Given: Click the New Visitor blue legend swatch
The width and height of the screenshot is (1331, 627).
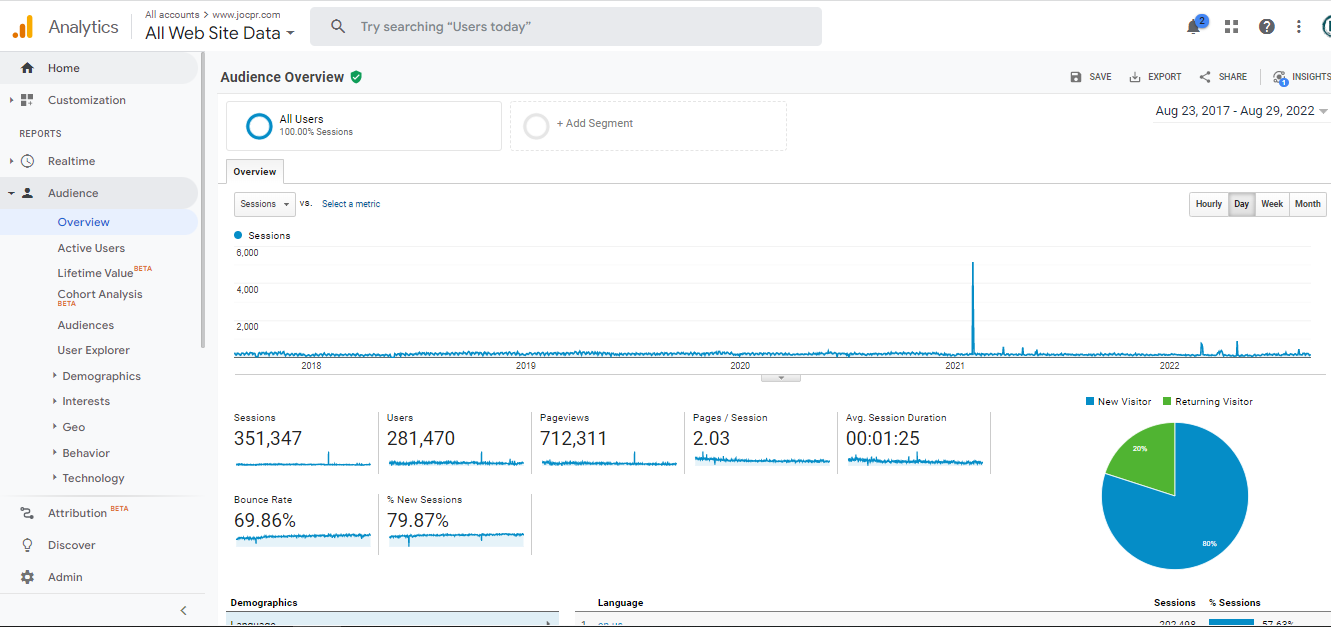Looking at the screenshot, I should coord(1090,402).
